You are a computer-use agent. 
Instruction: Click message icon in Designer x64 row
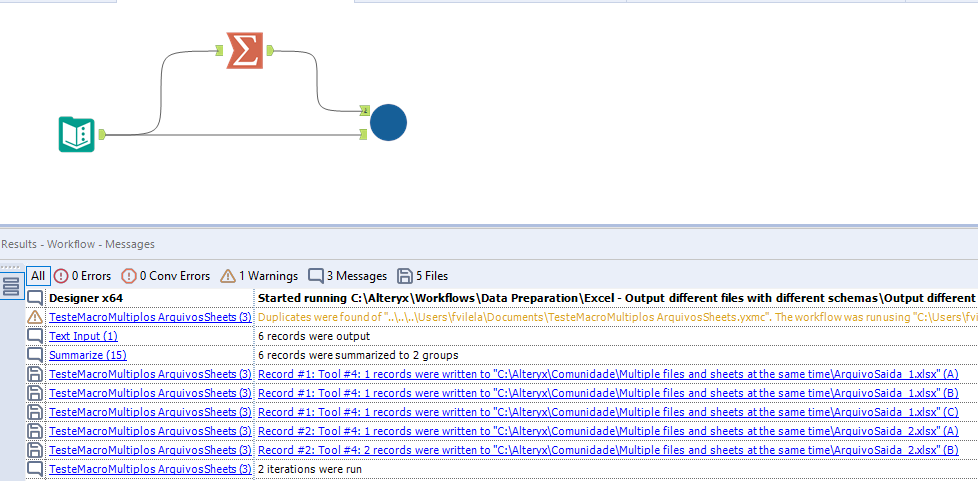(36, 298)
